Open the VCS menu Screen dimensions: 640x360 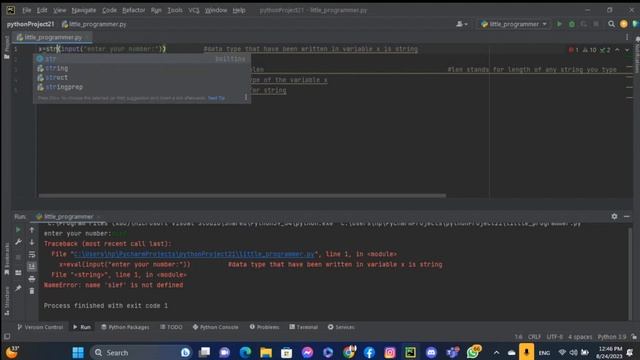pos(193,10)
